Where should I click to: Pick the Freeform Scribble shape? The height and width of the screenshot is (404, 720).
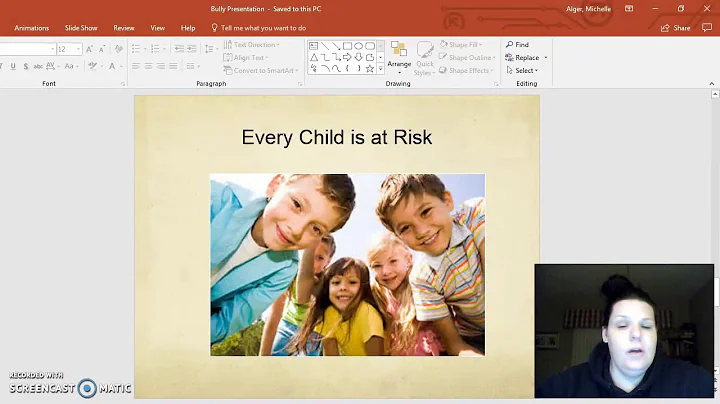pyautogui.click(x=314, y=69)
